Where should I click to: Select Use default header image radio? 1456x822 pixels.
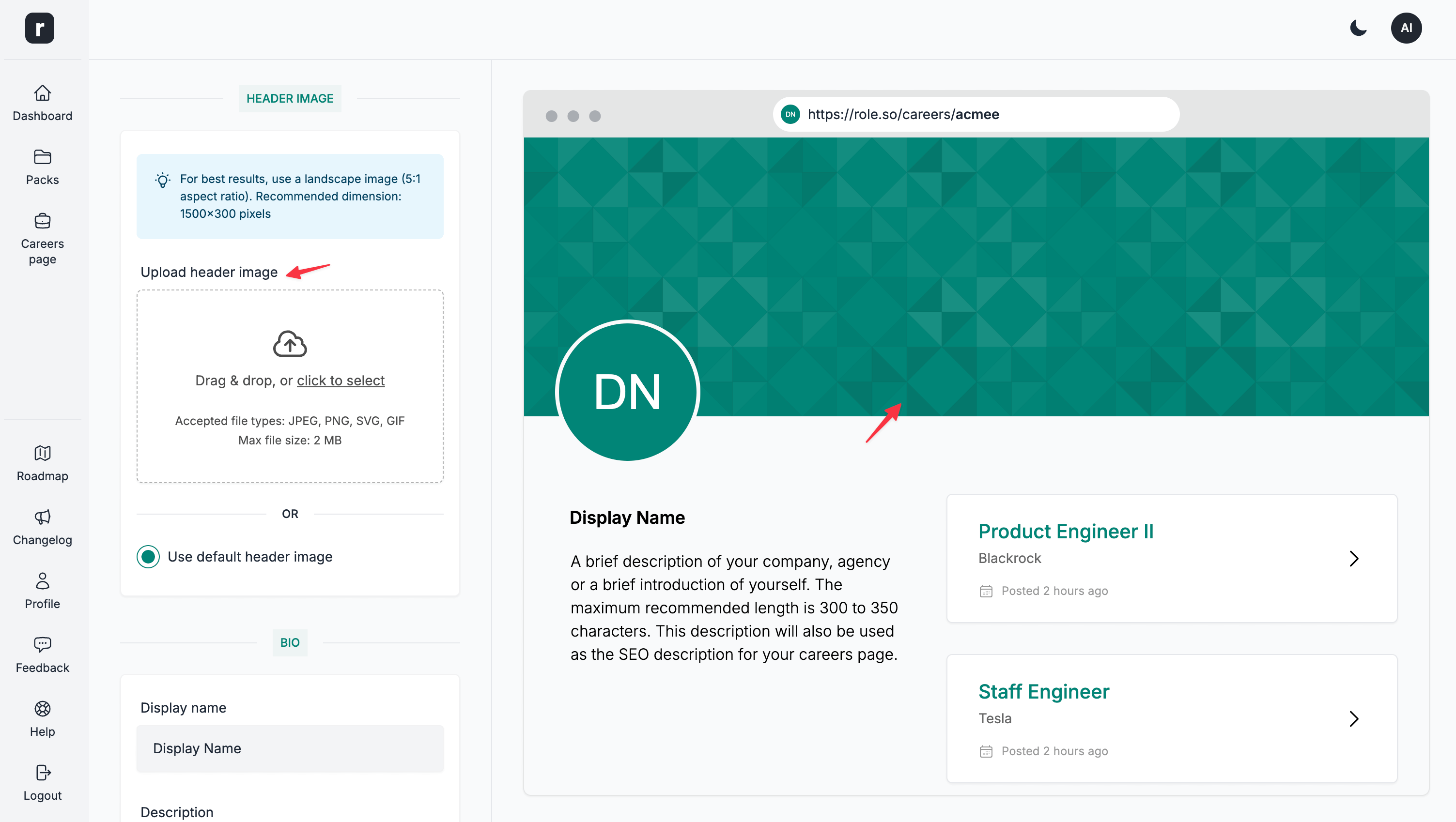click(148, 557)
